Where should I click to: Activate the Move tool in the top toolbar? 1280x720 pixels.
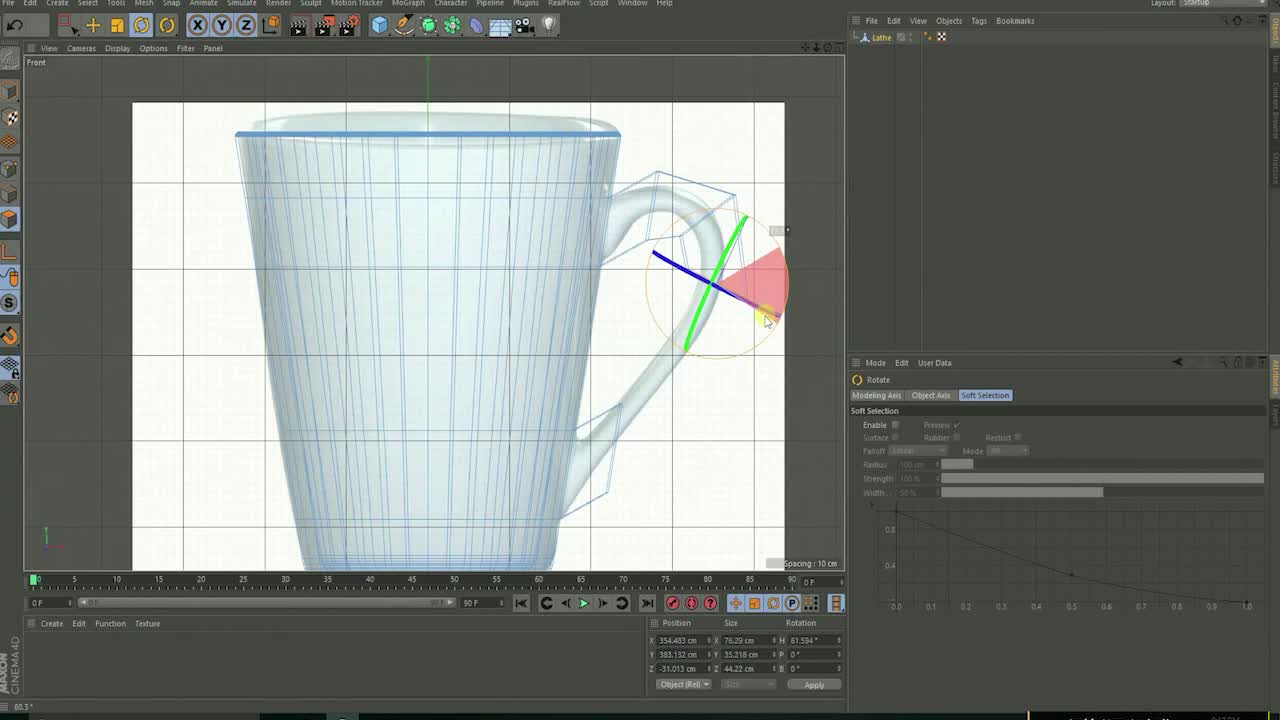(93, 25)
